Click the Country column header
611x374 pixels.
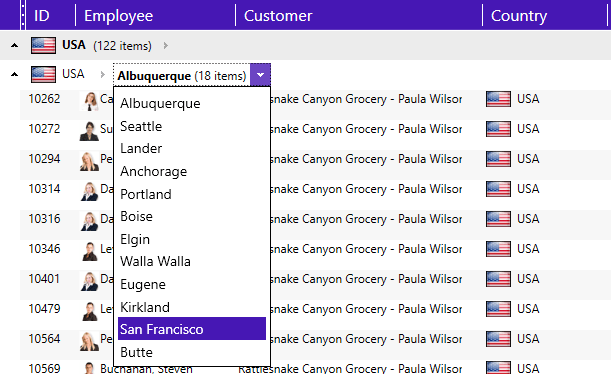[519, 16]
